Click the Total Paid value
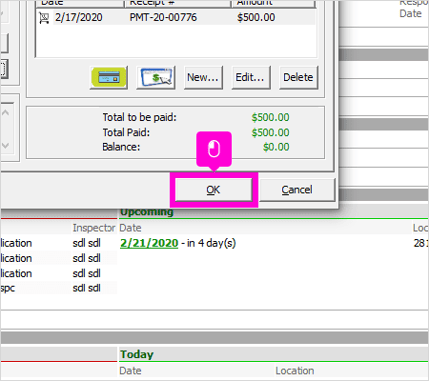 tap(270, 132)
